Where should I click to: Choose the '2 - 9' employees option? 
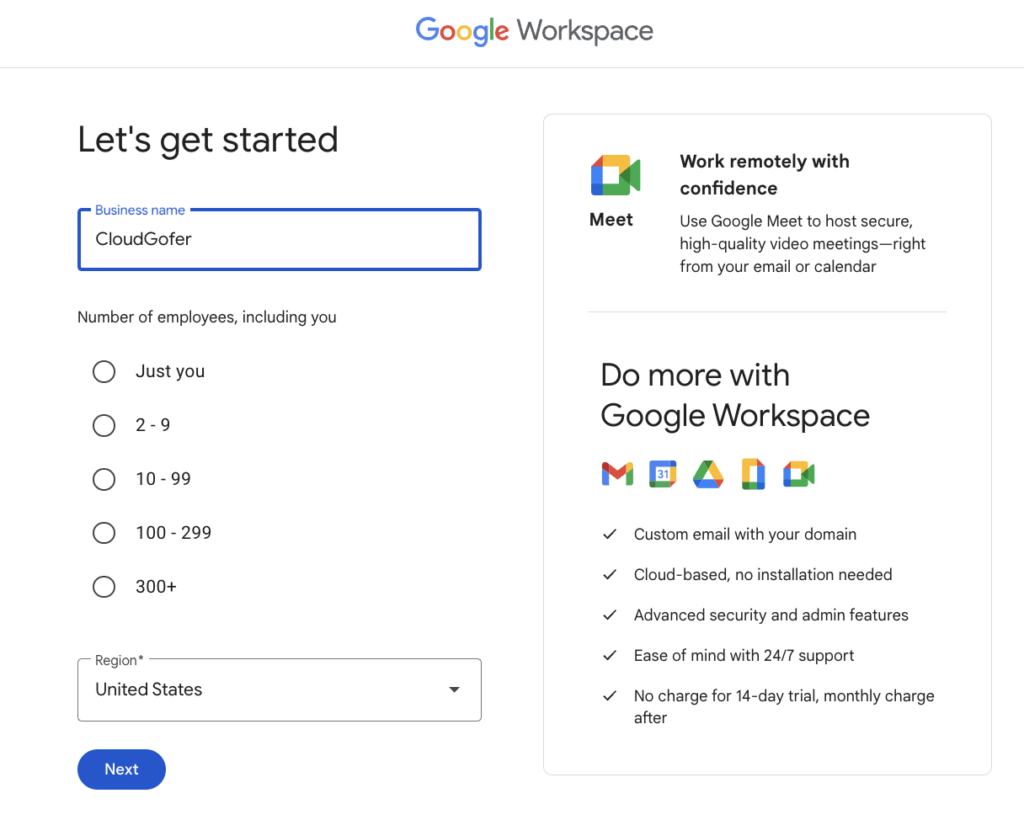[x=104, y=426]
